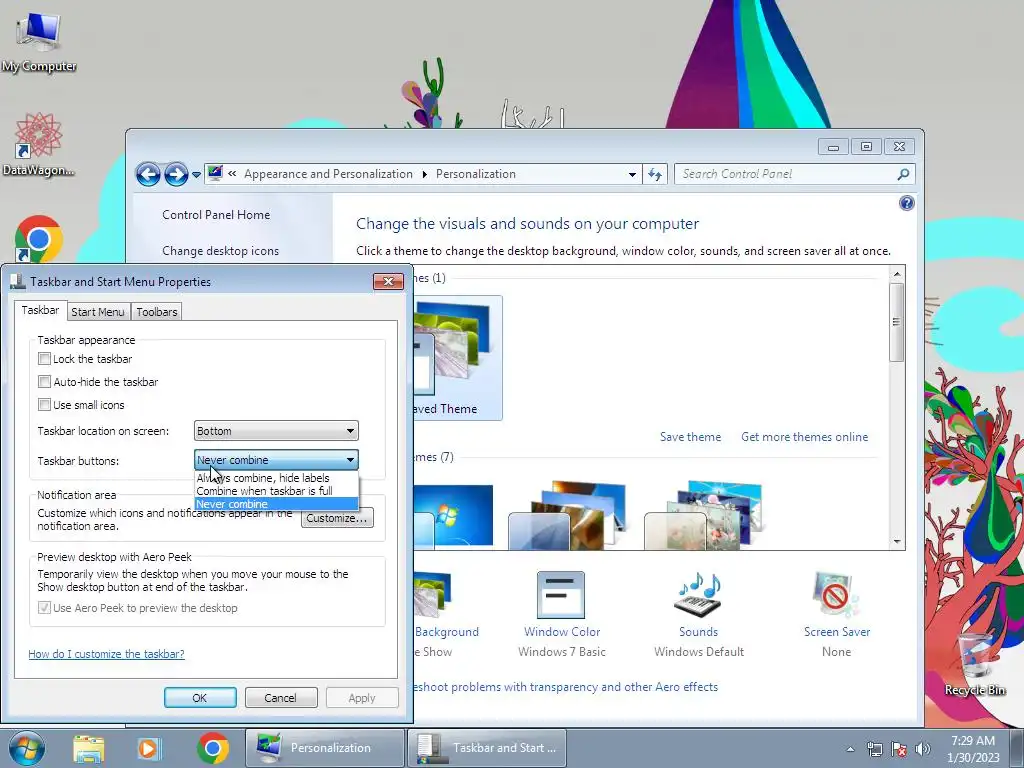The height and width of the screenshot is (768, 1024).
Task: Open the address bar history dropdown
Action: (x=632, y=174)
